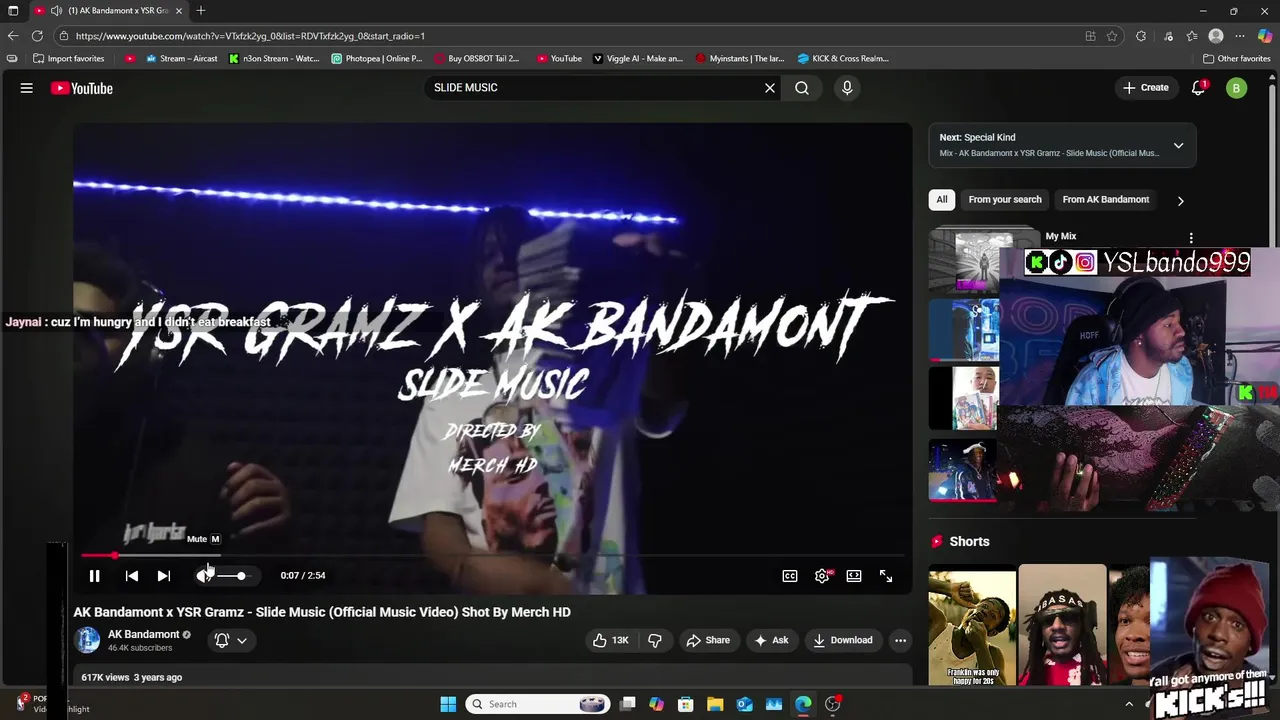The height and width of the screenshot is (720, 1280).
Task: Pause the video
Action: [x=94, y=576]
